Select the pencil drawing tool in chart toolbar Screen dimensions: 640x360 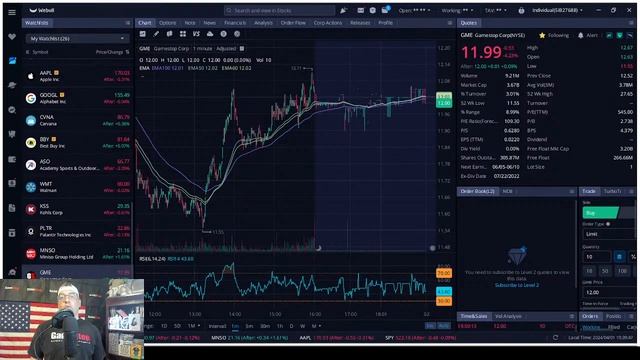(156, 34)
